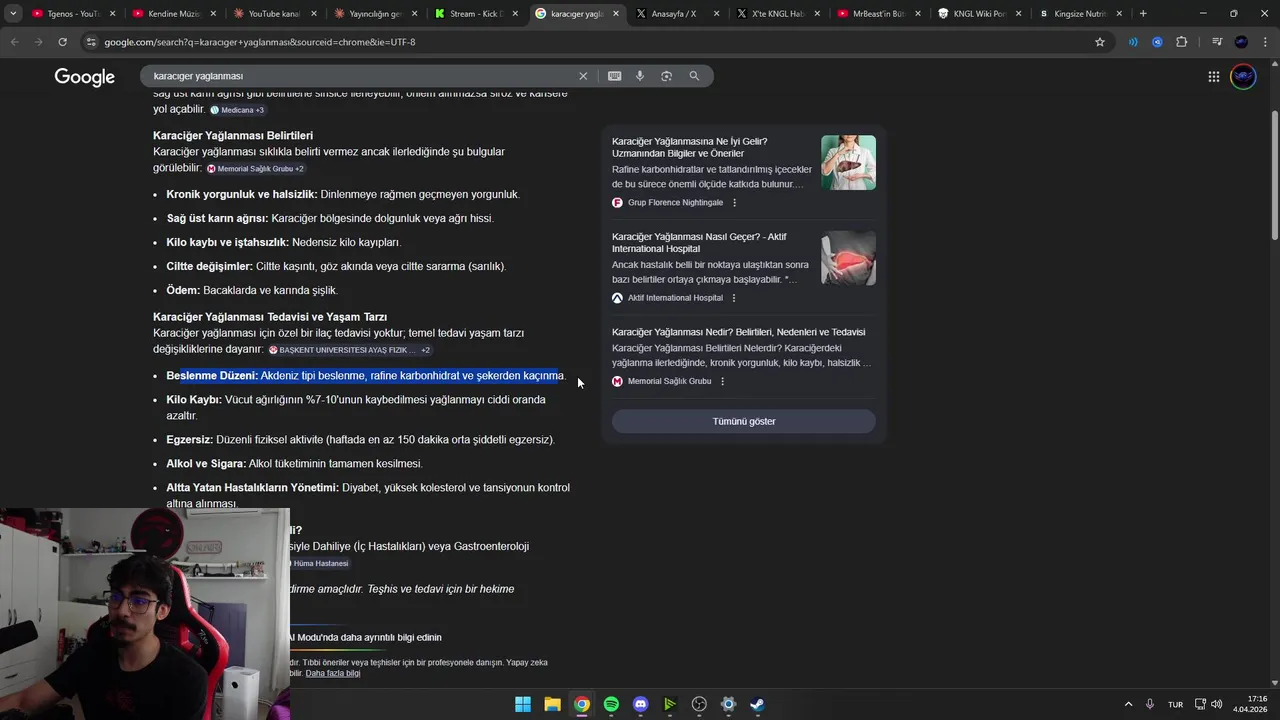Open Karaciğer Yağlanması Nedir result
This screenshot has height=720, width=1280.
[x=738, y=332]
